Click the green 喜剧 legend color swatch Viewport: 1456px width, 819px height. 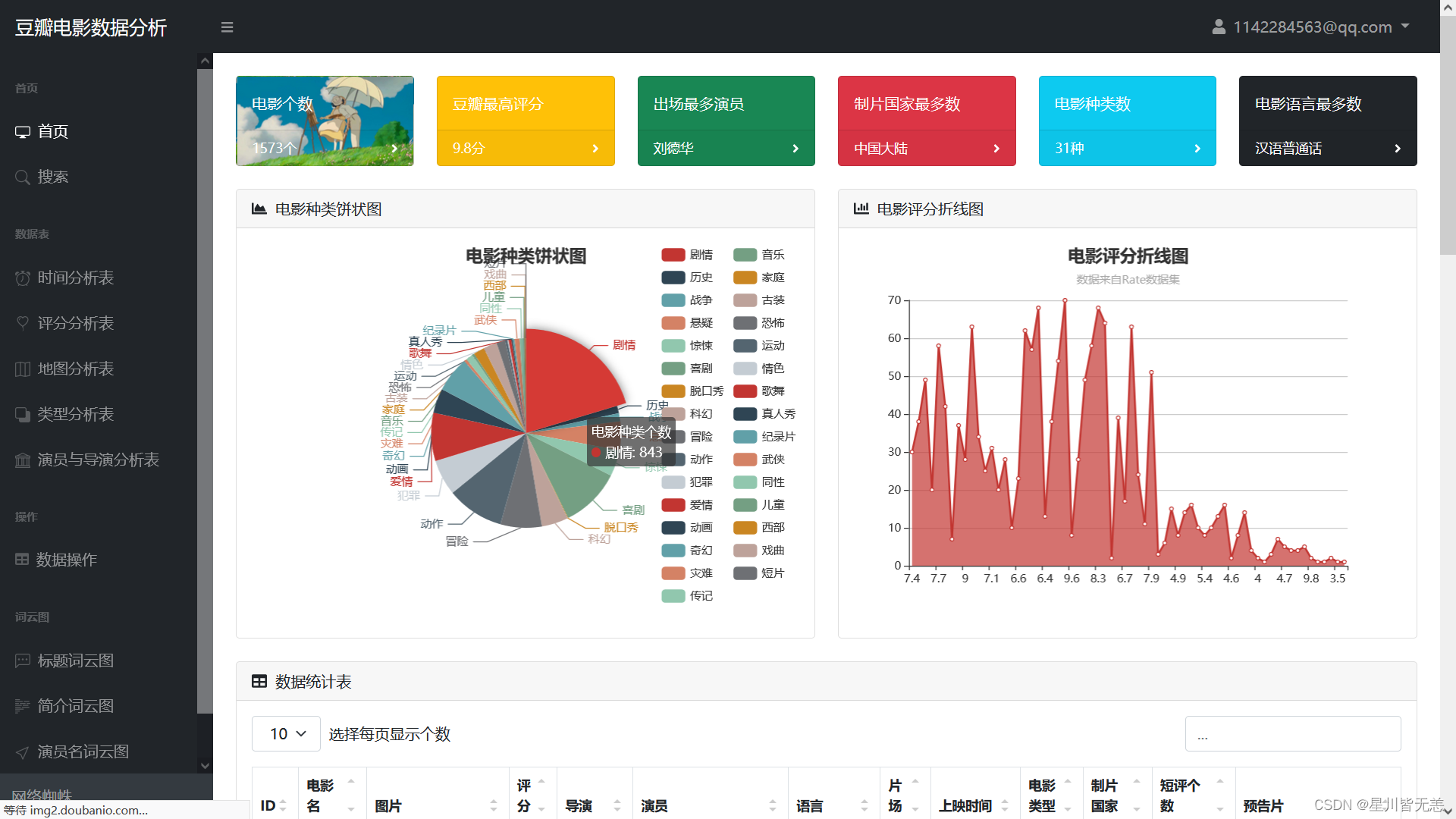[673, 369]
